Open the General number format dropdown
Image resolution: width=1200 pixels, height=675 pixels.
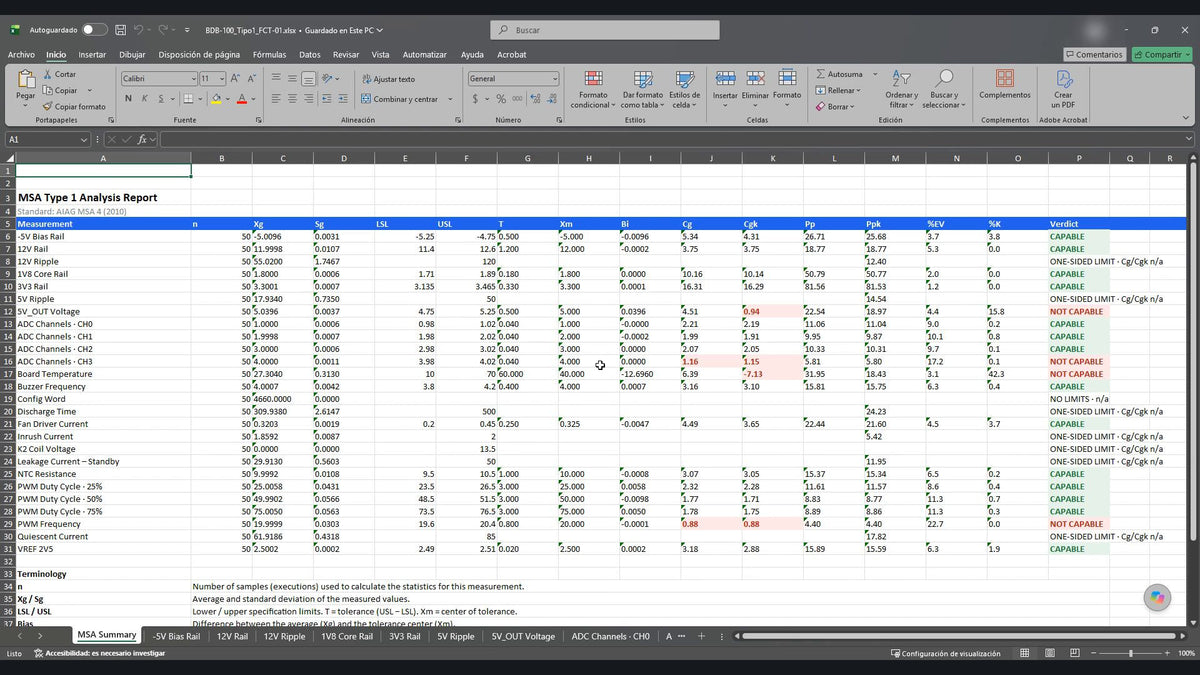point(555,78)
